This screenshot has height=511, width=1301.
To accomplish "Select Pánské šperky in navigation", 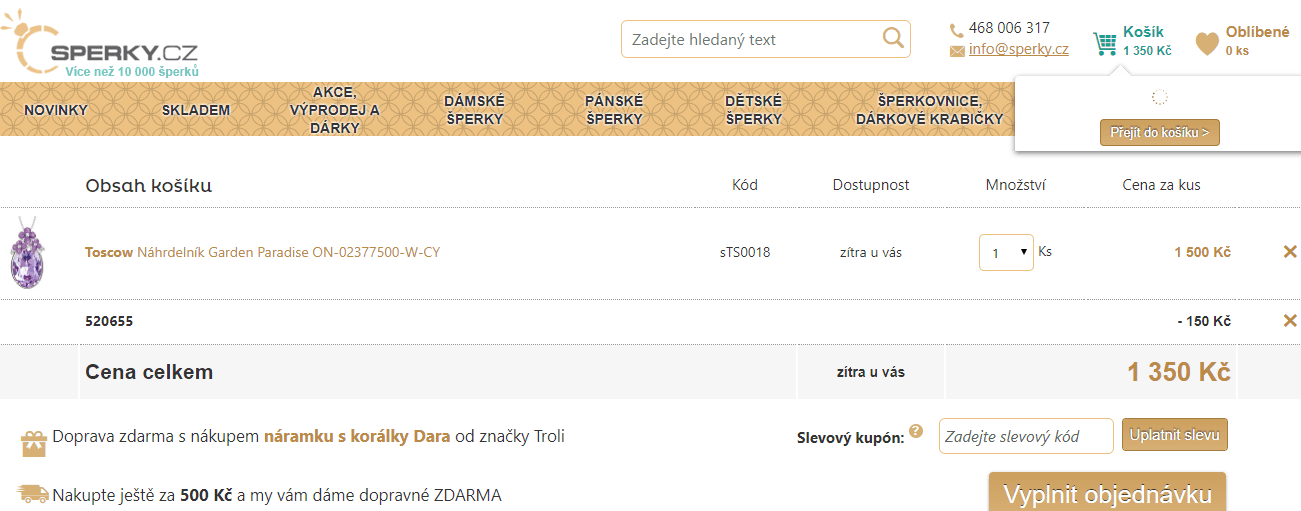I will coord(614,110).
